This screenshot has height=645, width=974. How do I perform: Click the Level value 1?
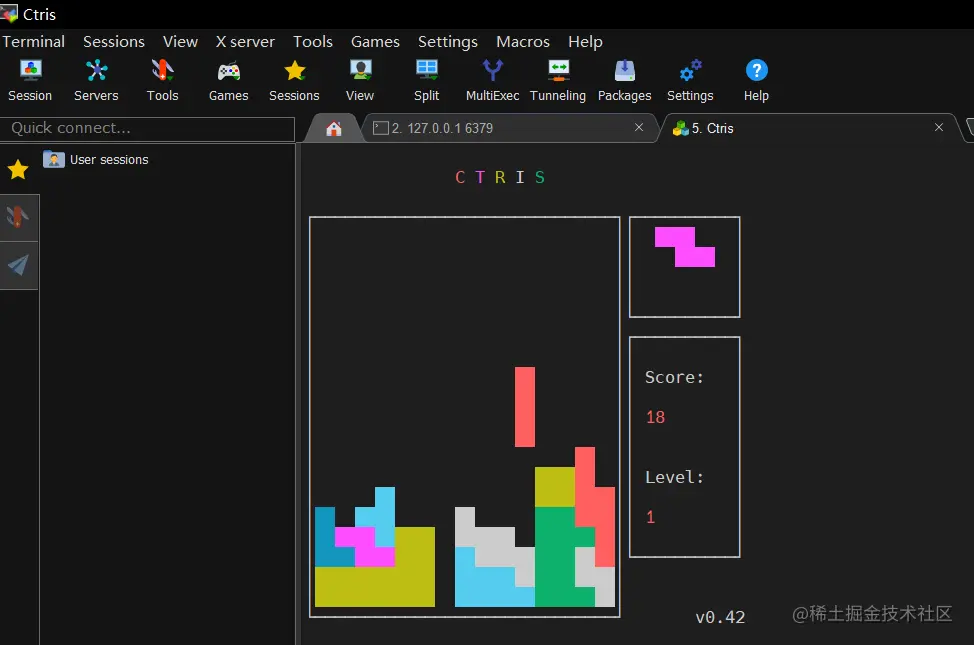point(650,517)
